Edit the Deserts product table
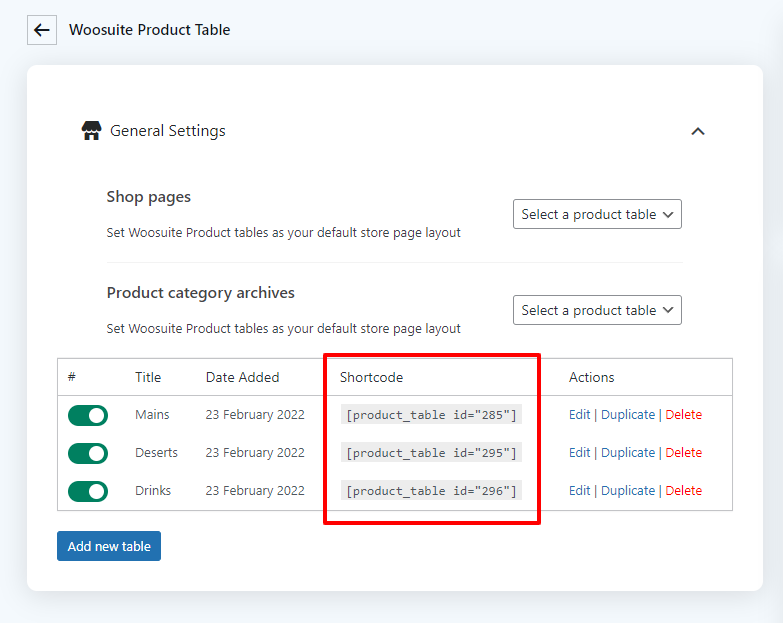Viewport: 783px width, 623px height. coord(579,453)
